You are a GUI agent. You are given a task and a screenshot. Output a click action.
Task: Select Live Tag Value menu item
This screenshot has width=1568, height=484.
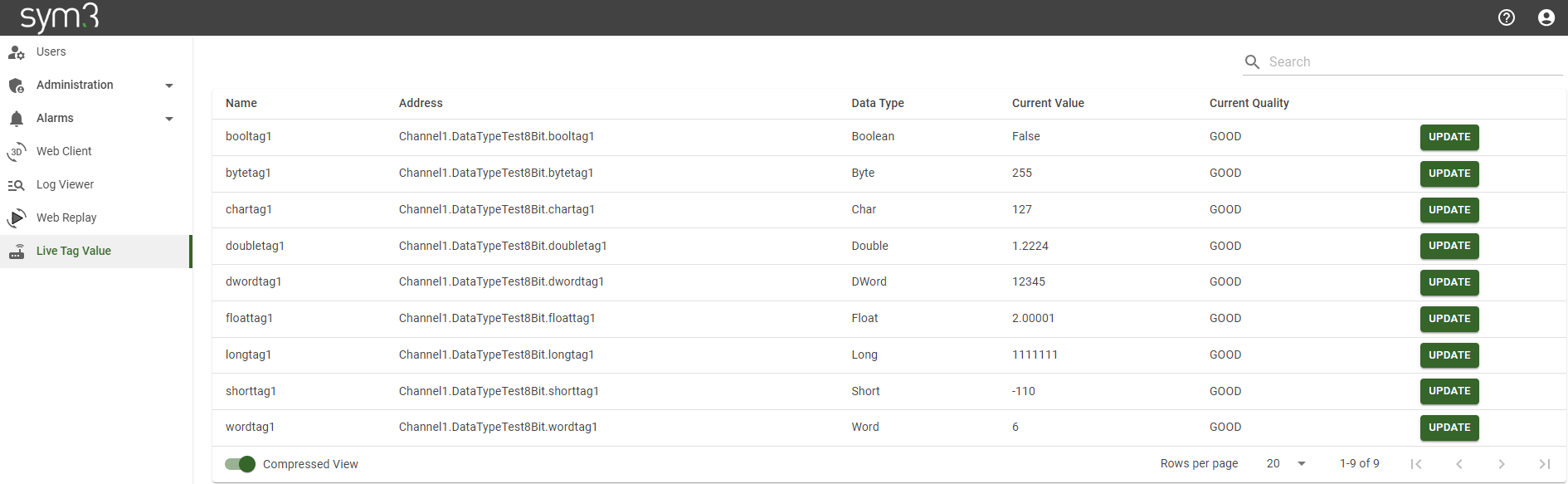pyautogui.click(x=74, y=252)
